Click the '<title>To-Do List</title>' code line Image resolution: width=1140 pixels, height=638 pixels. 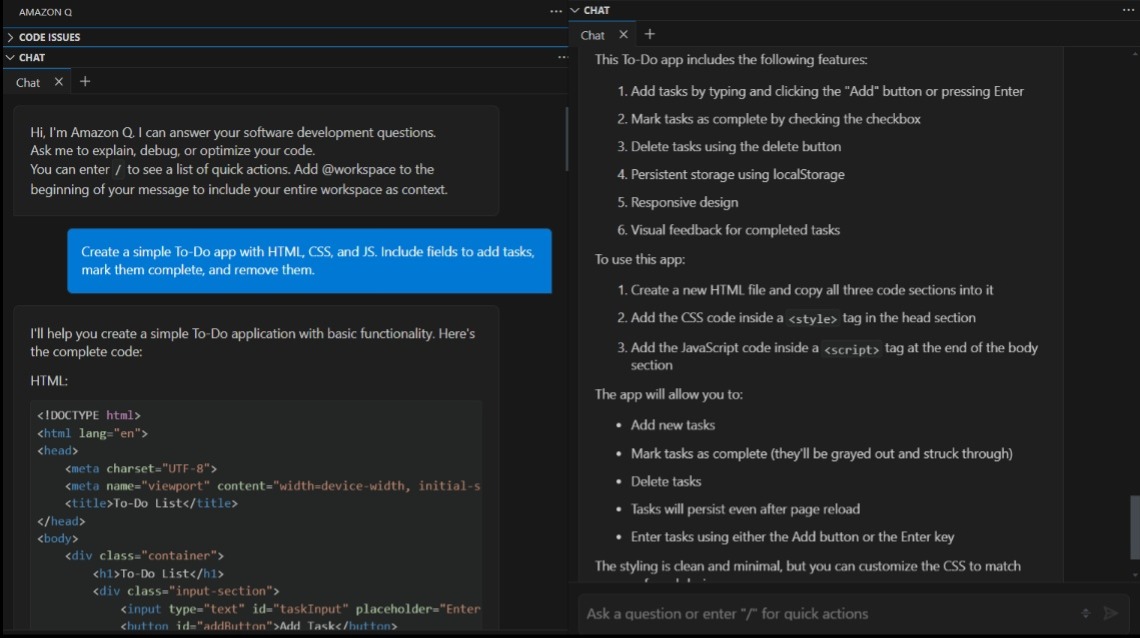tap(151, 504)
